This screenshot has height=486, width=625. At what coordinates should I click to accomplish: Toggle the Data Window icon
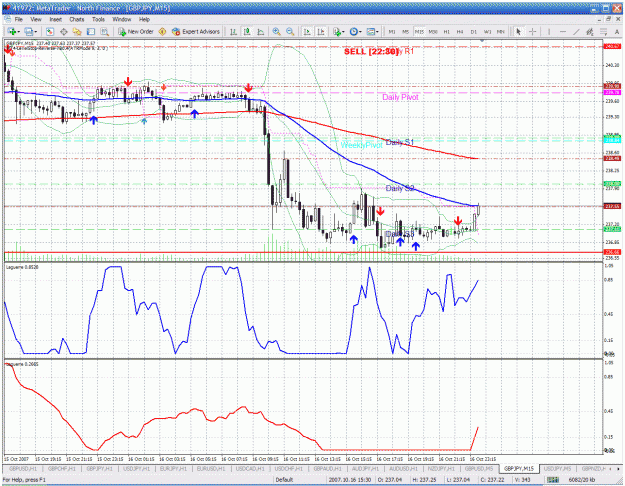pyautogui.click(x=63, y=31)
